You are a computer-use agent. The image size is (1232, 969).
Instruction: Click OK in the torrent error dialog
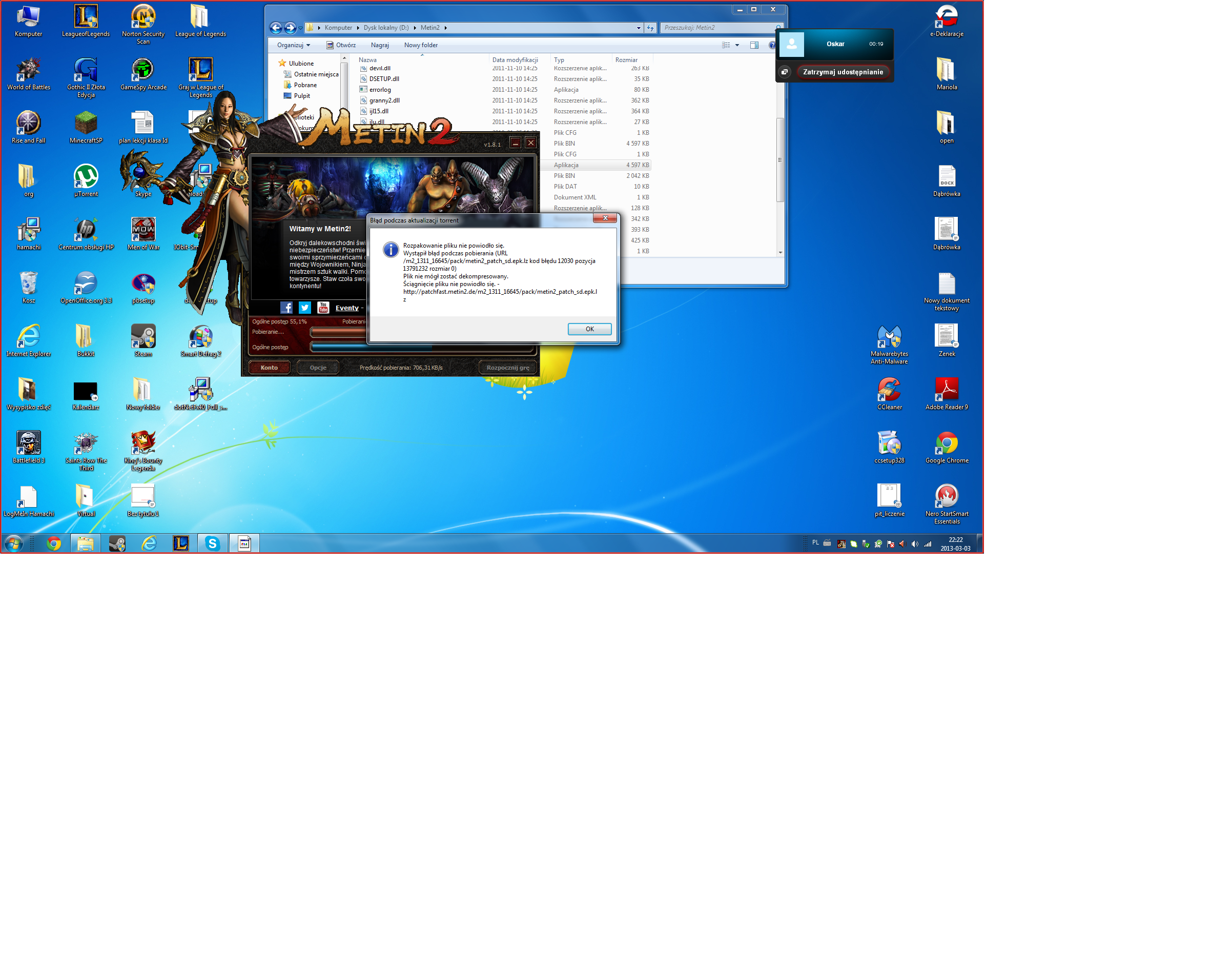point(589,329)
